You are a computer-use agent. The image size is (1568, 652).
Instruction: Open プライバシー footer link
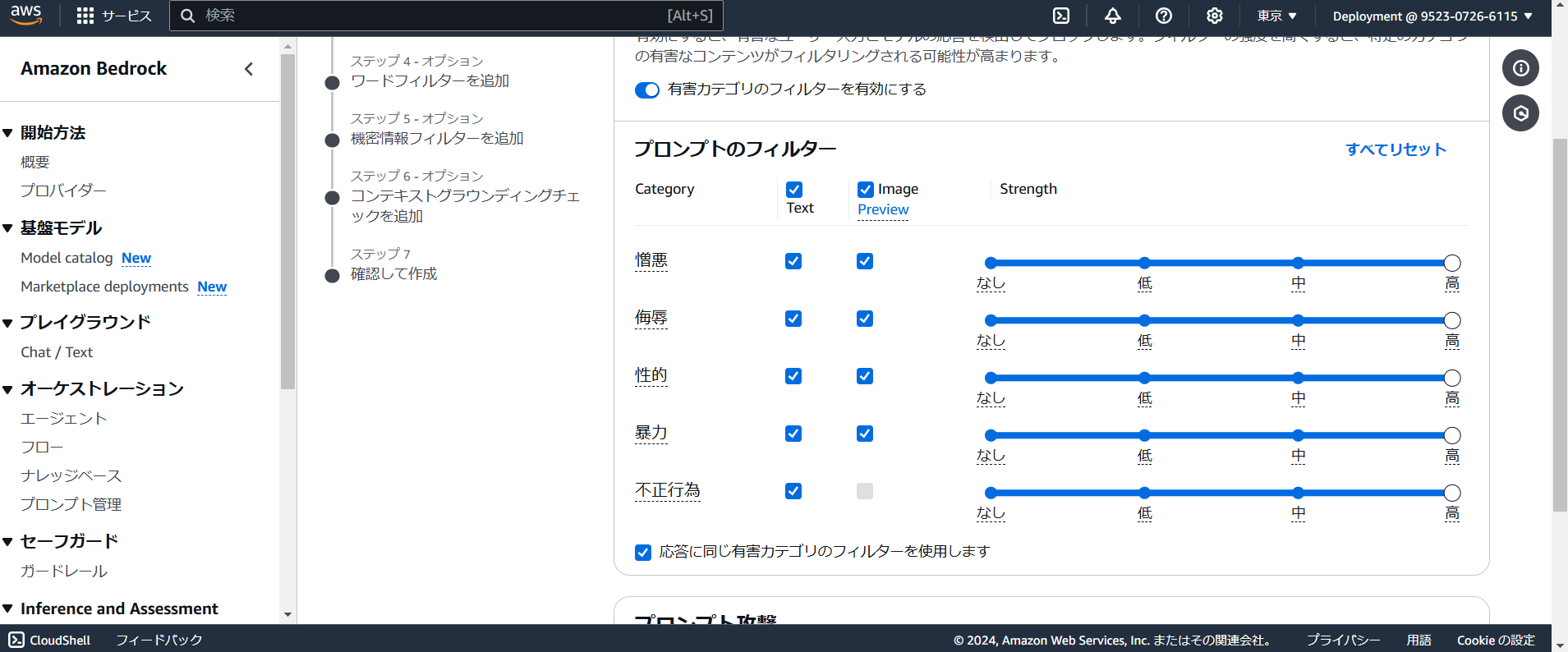(1343, 640)
